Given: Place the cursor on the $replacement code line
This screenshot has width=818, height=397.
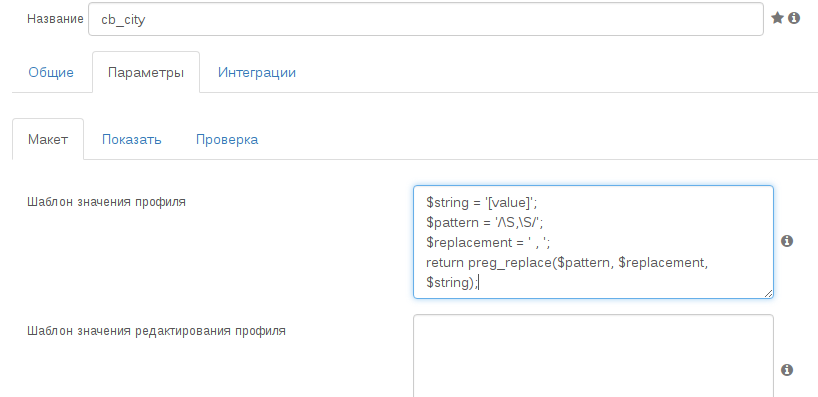Looking at the screenshot, I should pos(488,243).
